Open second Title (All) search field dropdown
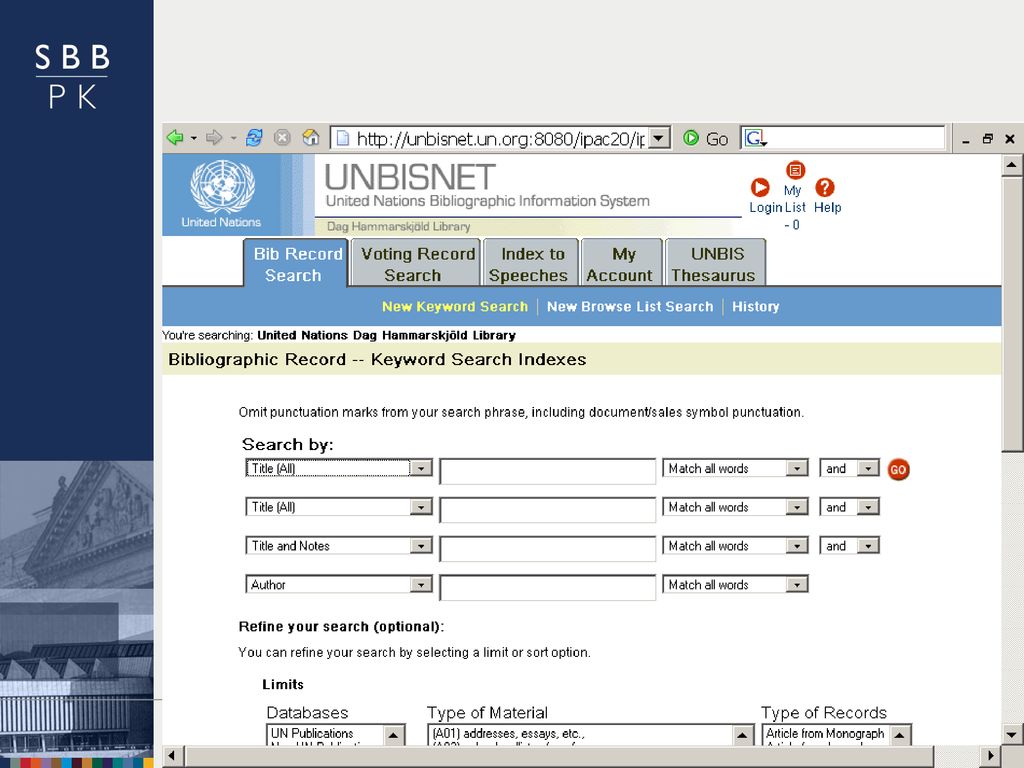The image size is (1024, 768). coord(421,507)
